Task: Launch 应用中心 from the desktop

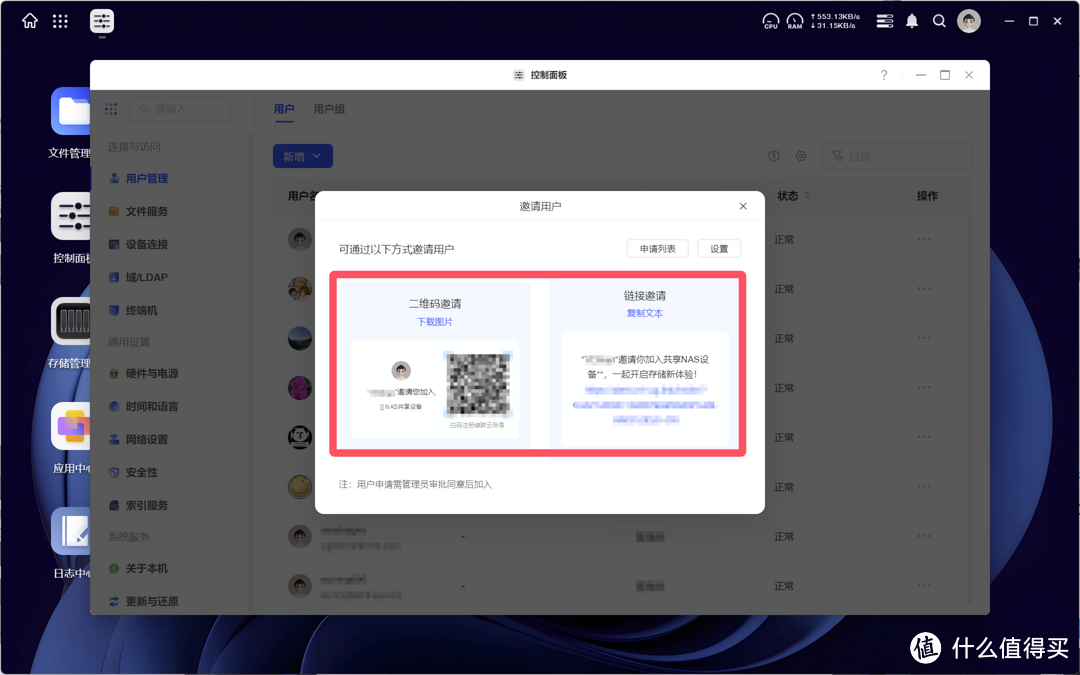Action: coord(70,424)
